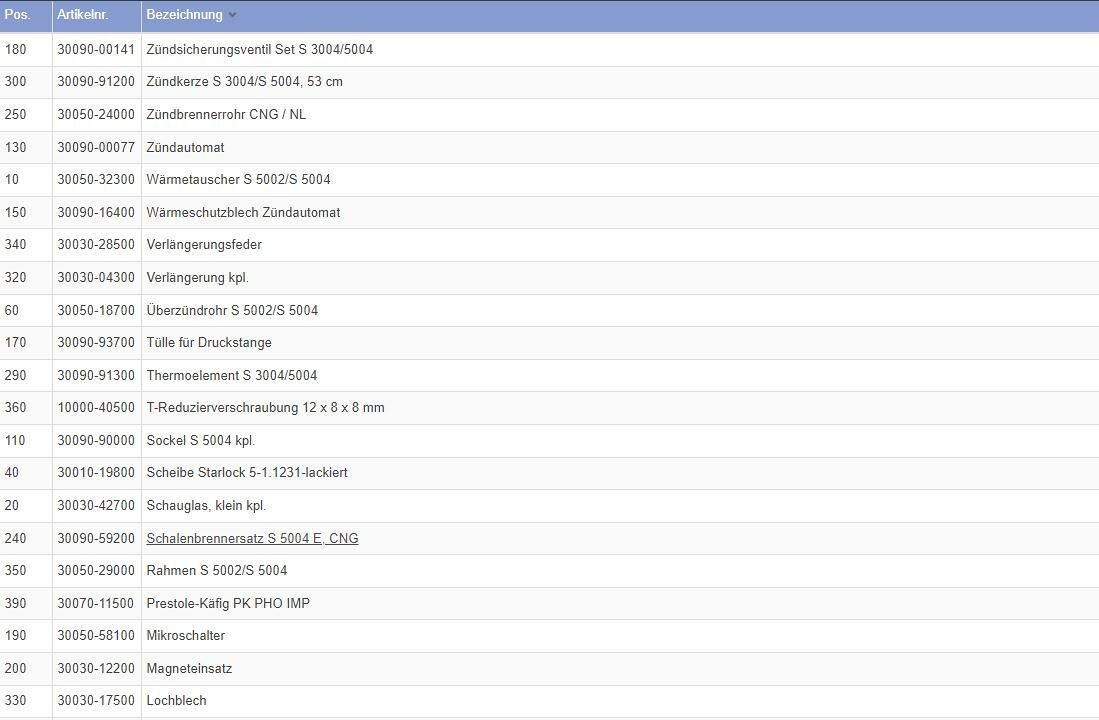Select the Mikroschalter row
Image resolution: width=1099 pixels, height=720 pixels.
(x=186, y=636)
